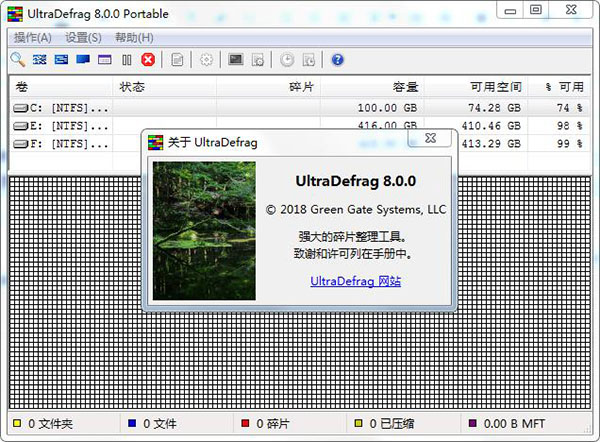Click the F: drive icon
This screenshot has width=600, height=442.
[x=20, y=144]
